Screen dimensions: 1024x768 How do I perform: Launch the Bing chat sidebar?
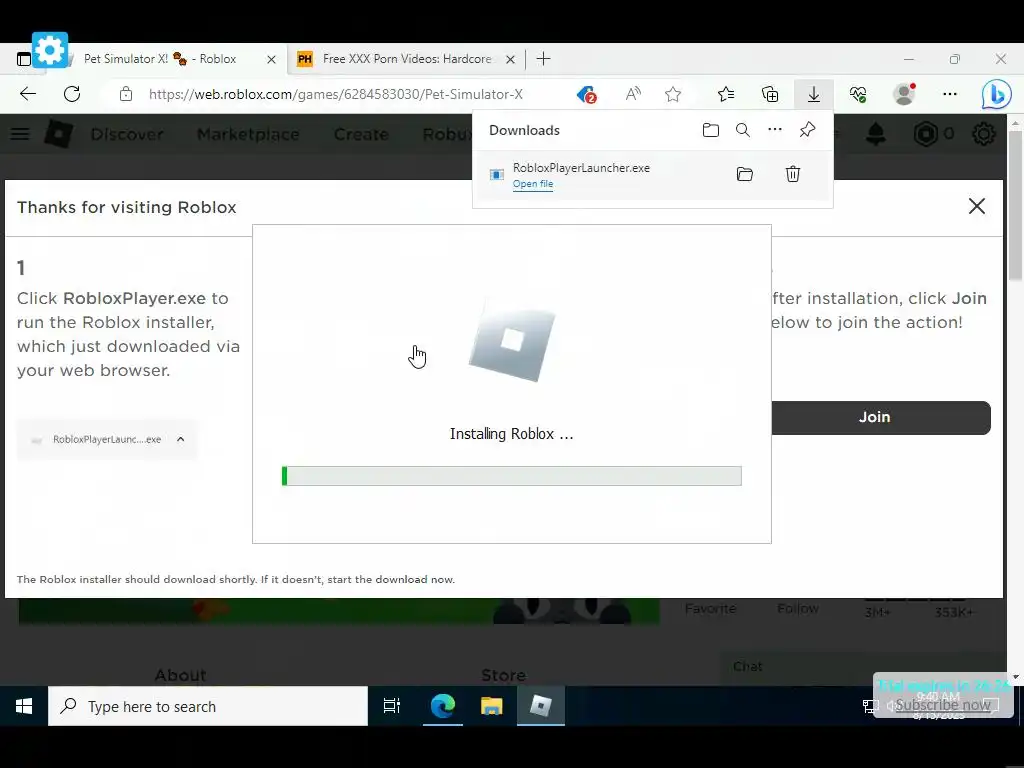tap(997, 95)
